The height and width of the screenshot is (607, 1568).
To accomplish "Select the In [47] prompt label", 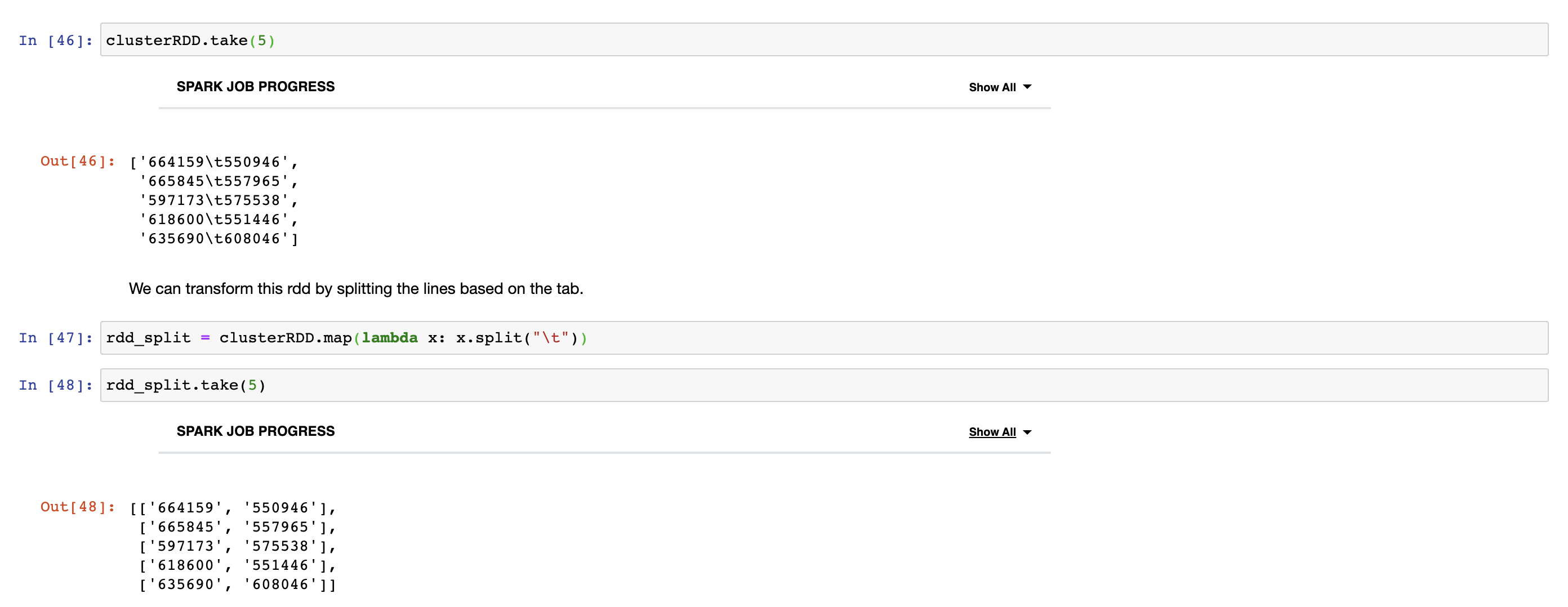I will coord(55,338).
